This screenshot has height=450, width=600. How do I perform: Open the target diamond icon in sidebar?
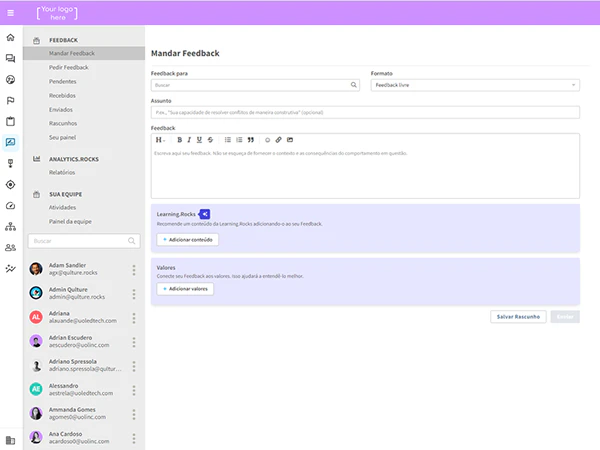10,184
